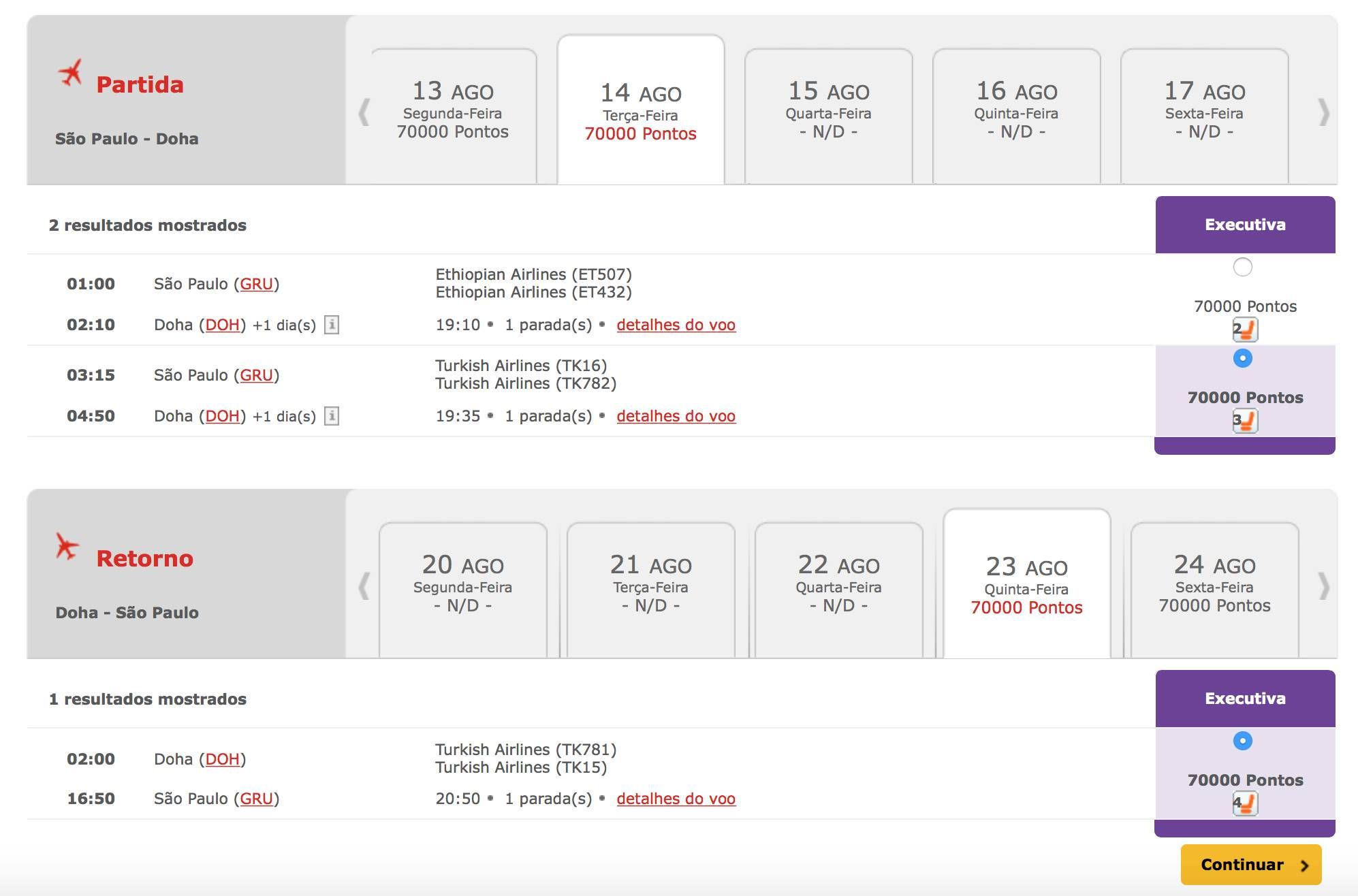Show later departure dates with right arrow

[1323, 112]
